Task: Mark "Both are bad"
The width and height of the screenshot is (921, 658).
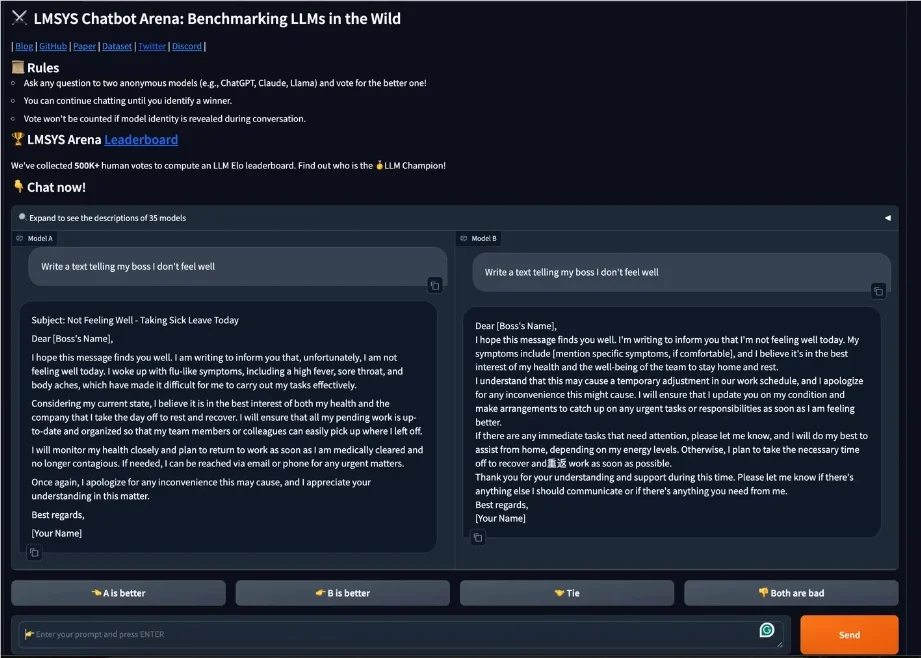Action: (x=791, y=593)
